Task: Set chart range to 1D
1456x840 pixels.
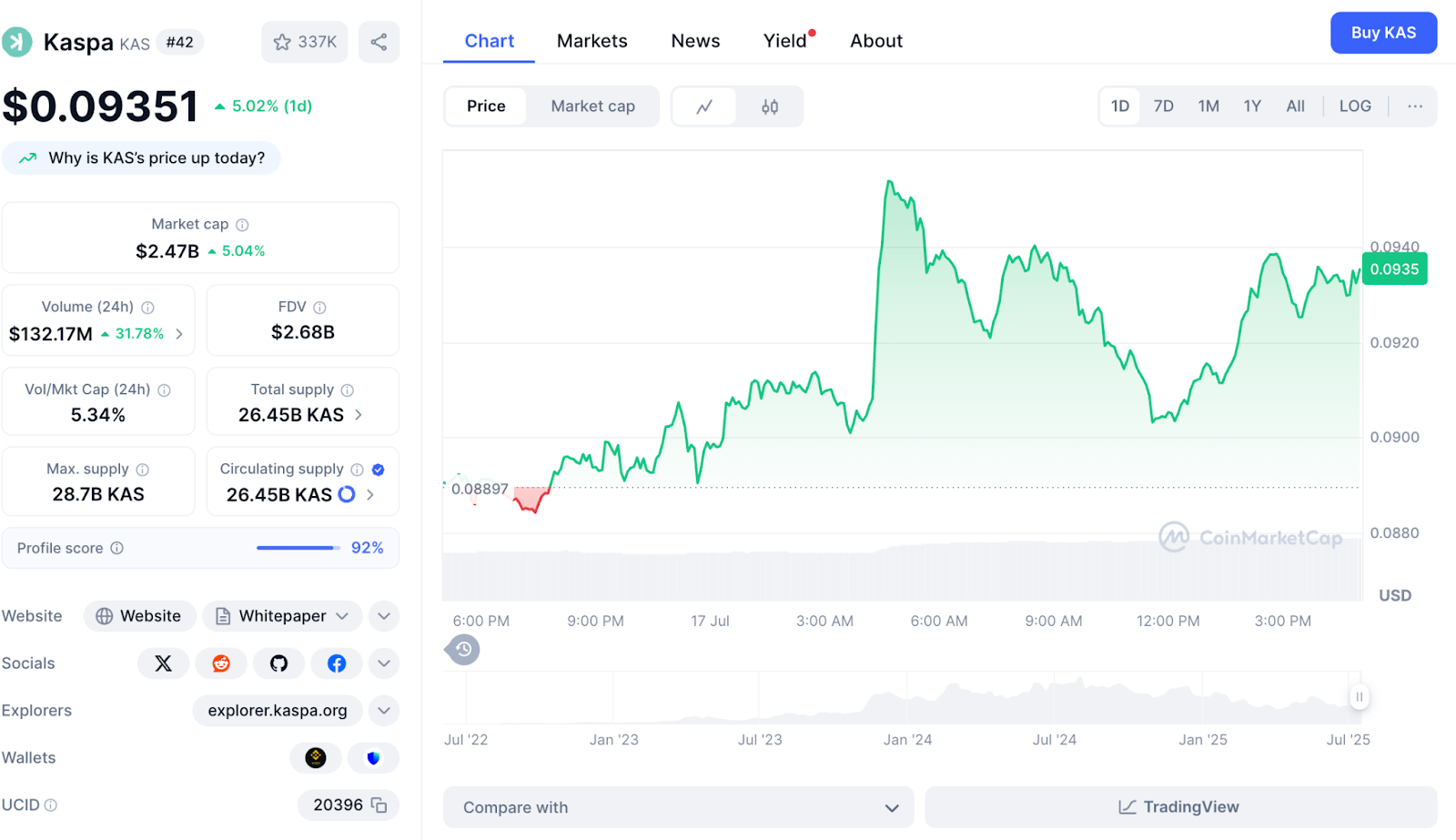Action: [x=1120, y=106]
